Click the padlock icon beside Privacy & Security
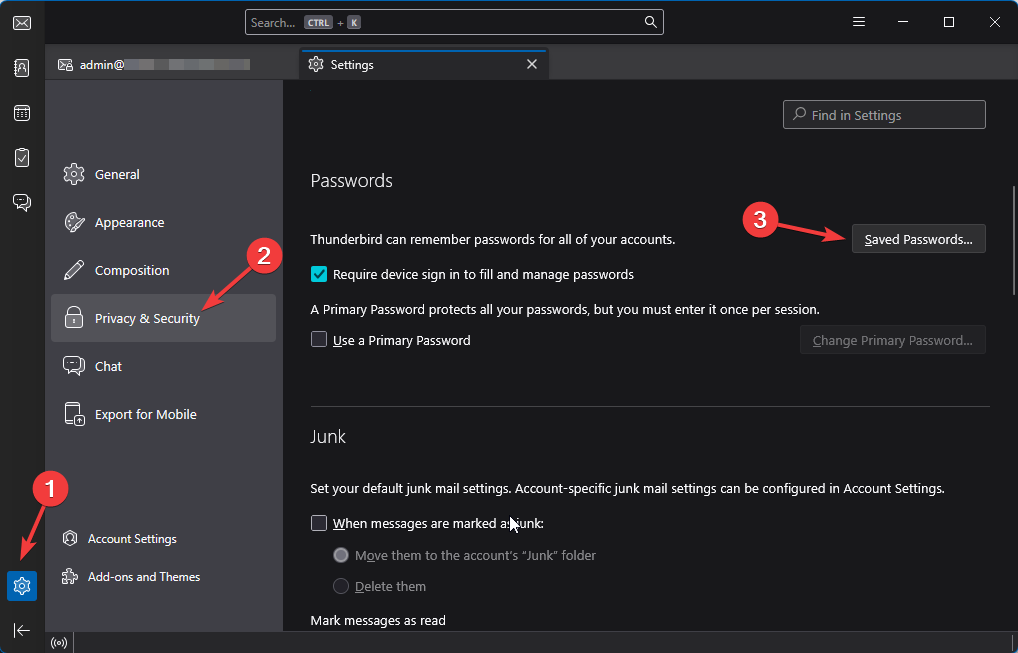The height and width of the screenshot is (653, 1018). [74, 318]
